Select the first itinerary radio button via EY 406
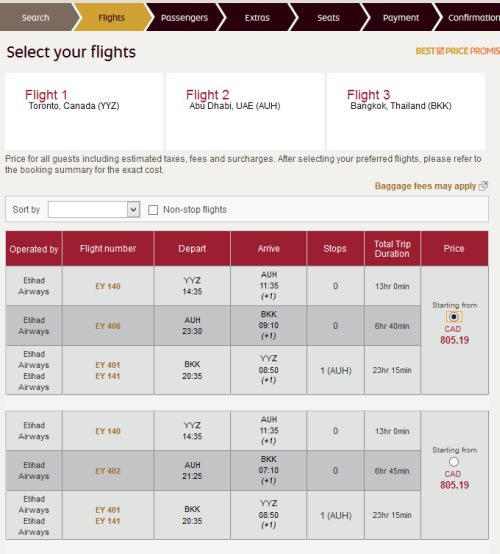Screen dimensions: 500x554 coord(454,317)
